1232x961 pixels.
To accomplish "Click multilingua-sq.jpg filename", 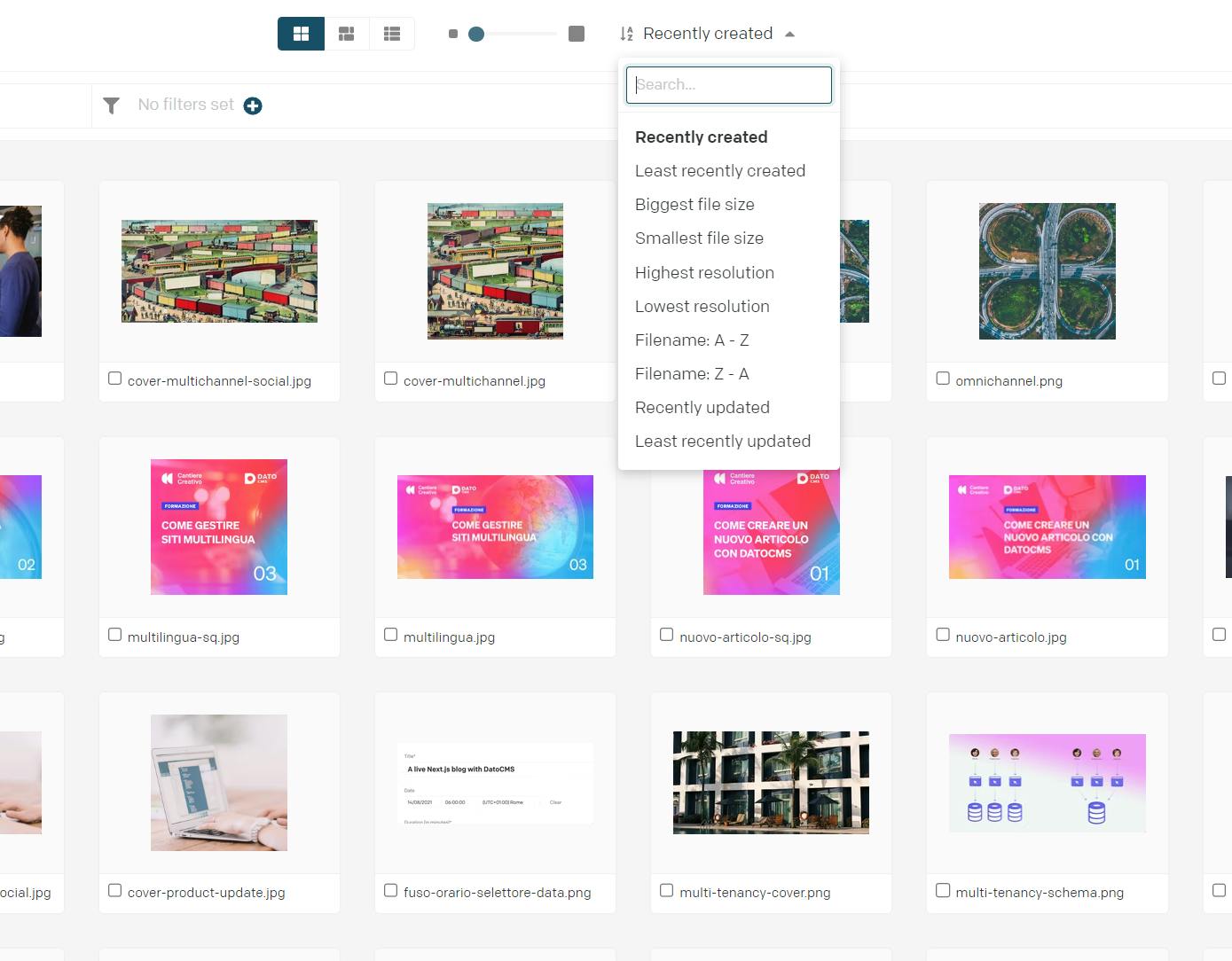I will (184, 637).
